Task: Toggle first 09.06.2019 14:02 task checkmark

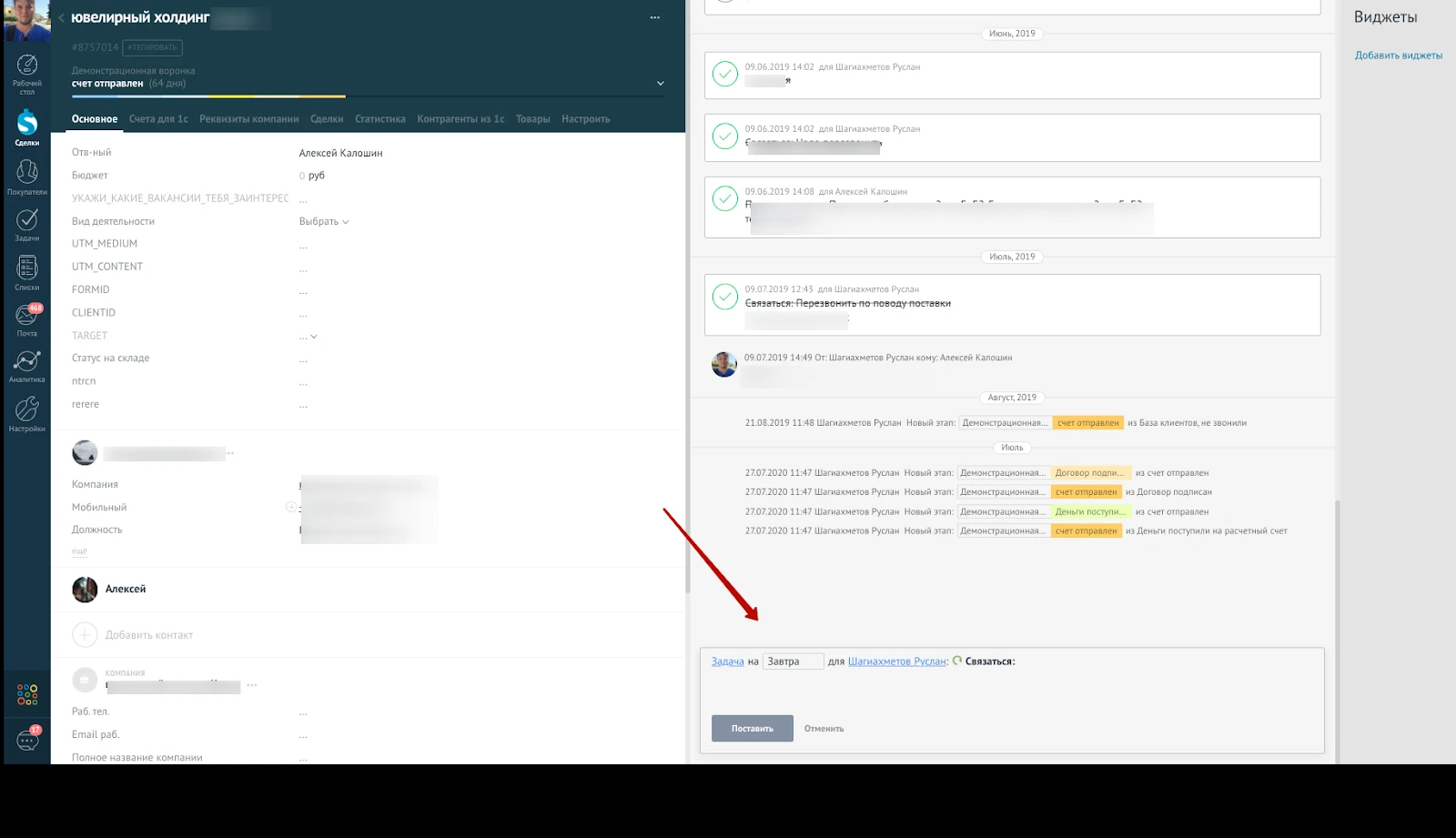Action: pyautogui.click(x=724, y=74)
